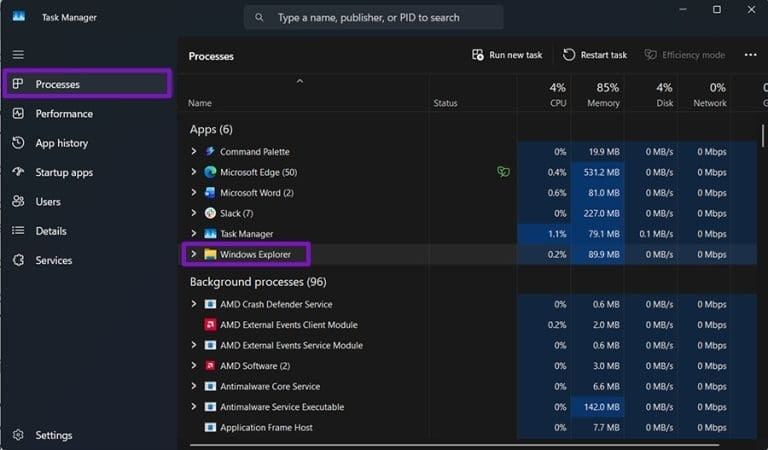Expand the Microsoft Word (2) process group
768x450 pixels.
pyautogui.click(x=193, y=192)
